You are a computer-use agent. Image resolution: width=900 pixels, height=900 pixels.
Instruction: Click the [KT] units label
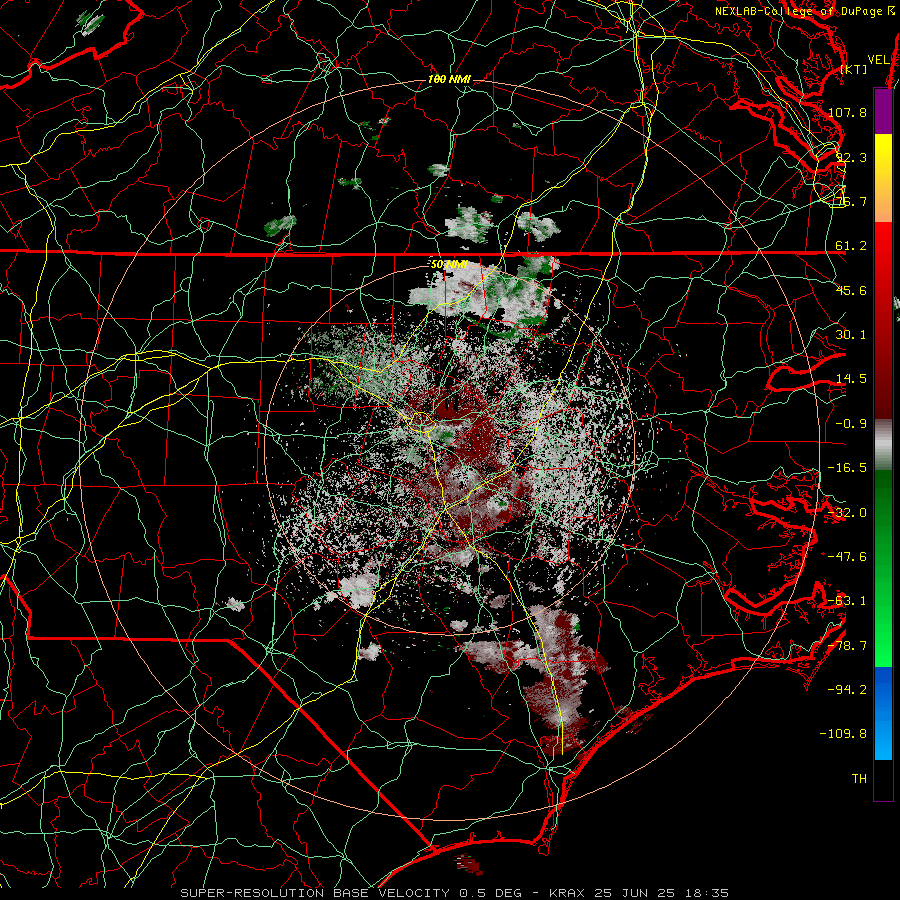click(x=854, y=69)
